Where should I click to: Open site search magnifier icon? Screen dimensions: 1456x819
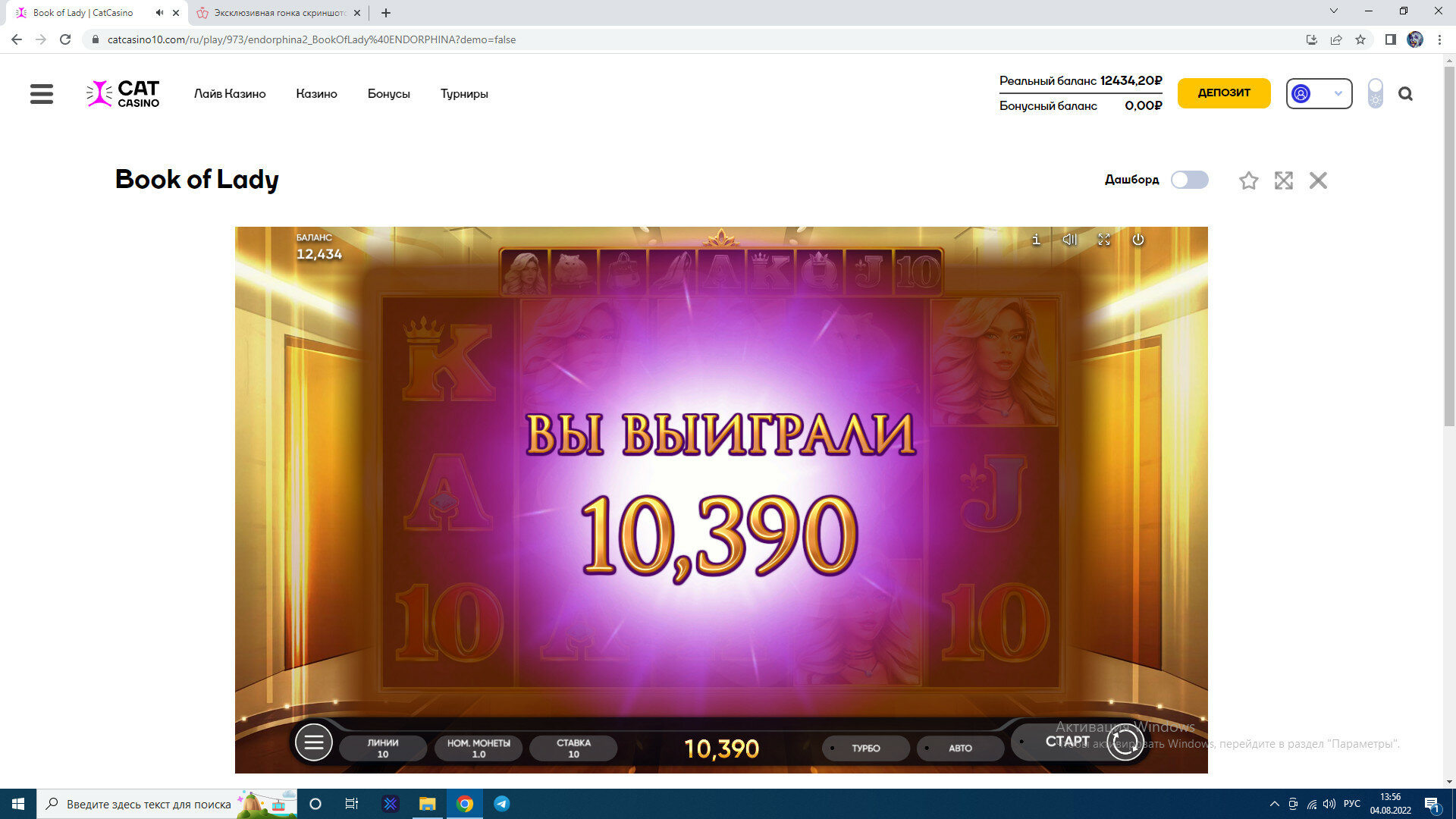click(1405, 94)
